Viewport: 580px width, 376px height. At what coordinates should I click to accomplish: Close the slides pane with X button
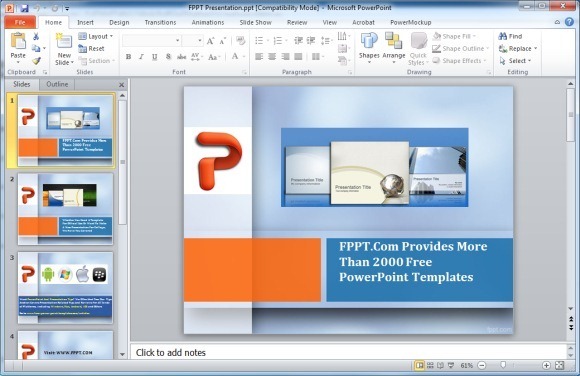point(121,85)
